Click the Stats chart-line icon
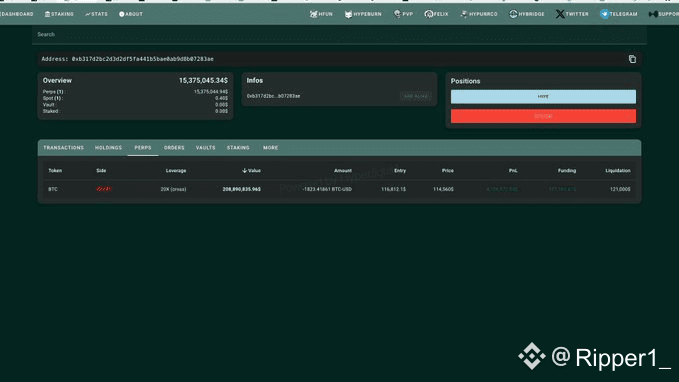 tap(87, 14)
